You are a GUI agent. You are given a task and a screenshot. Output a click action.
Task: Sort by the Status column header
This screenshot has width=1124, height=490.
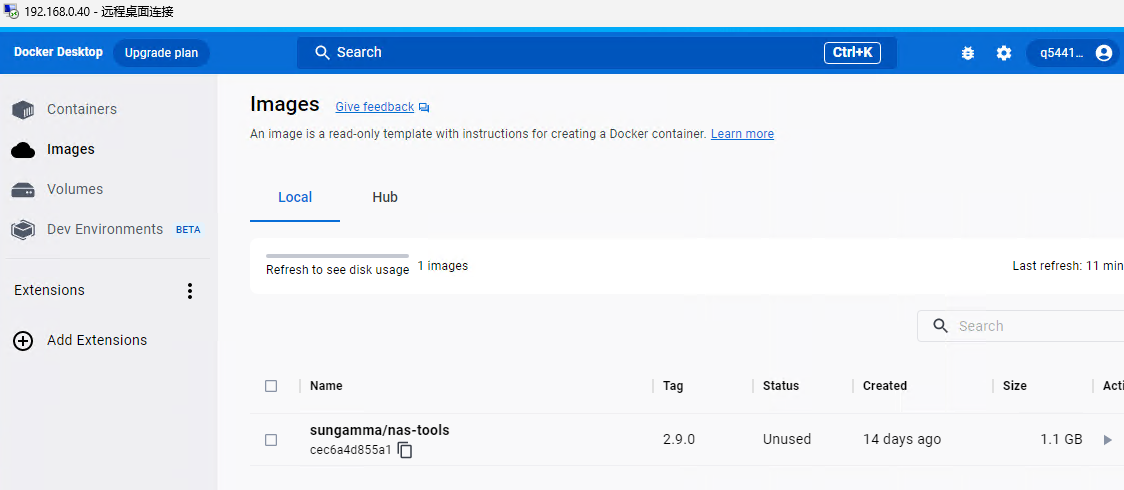tap(781, 386)
